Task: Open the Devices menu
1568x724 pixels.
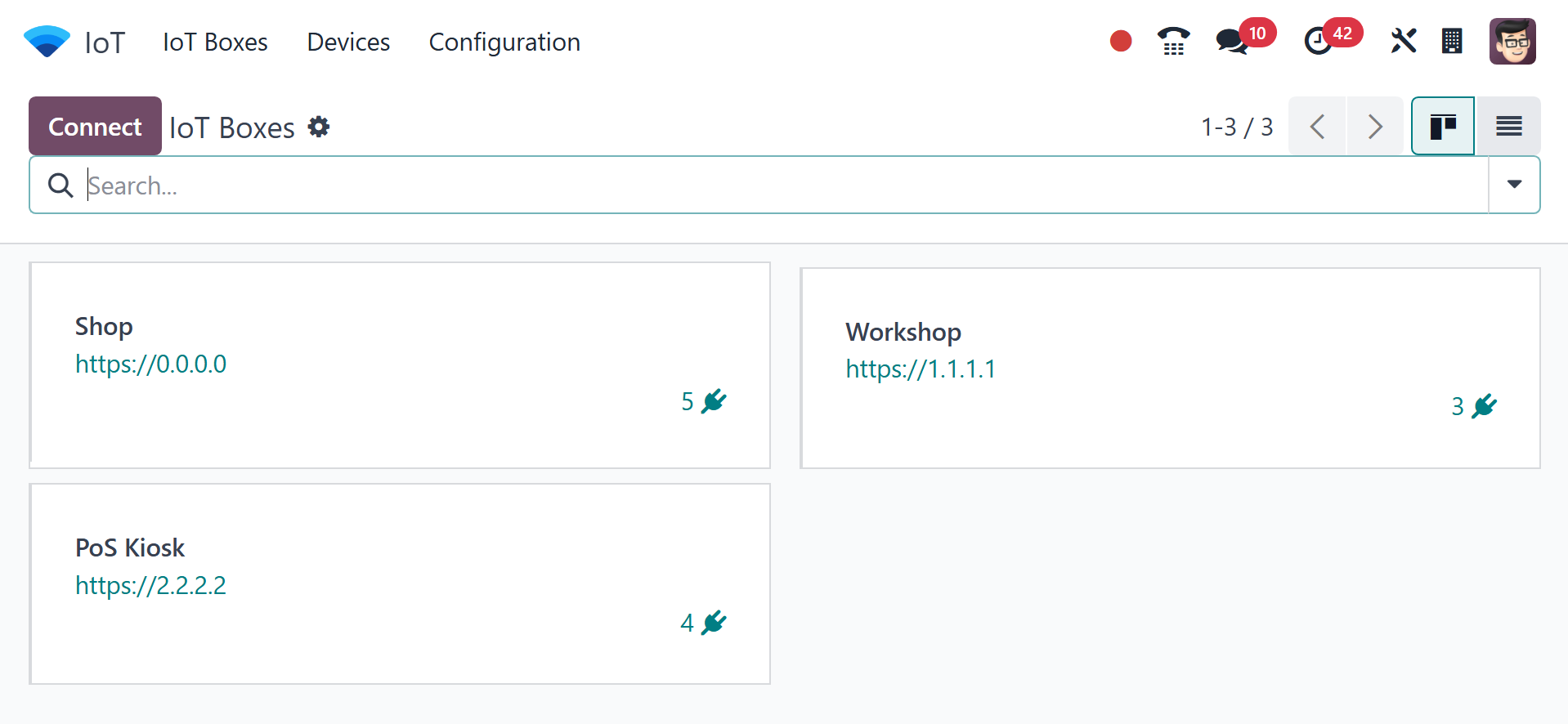Action: (348, 42)
